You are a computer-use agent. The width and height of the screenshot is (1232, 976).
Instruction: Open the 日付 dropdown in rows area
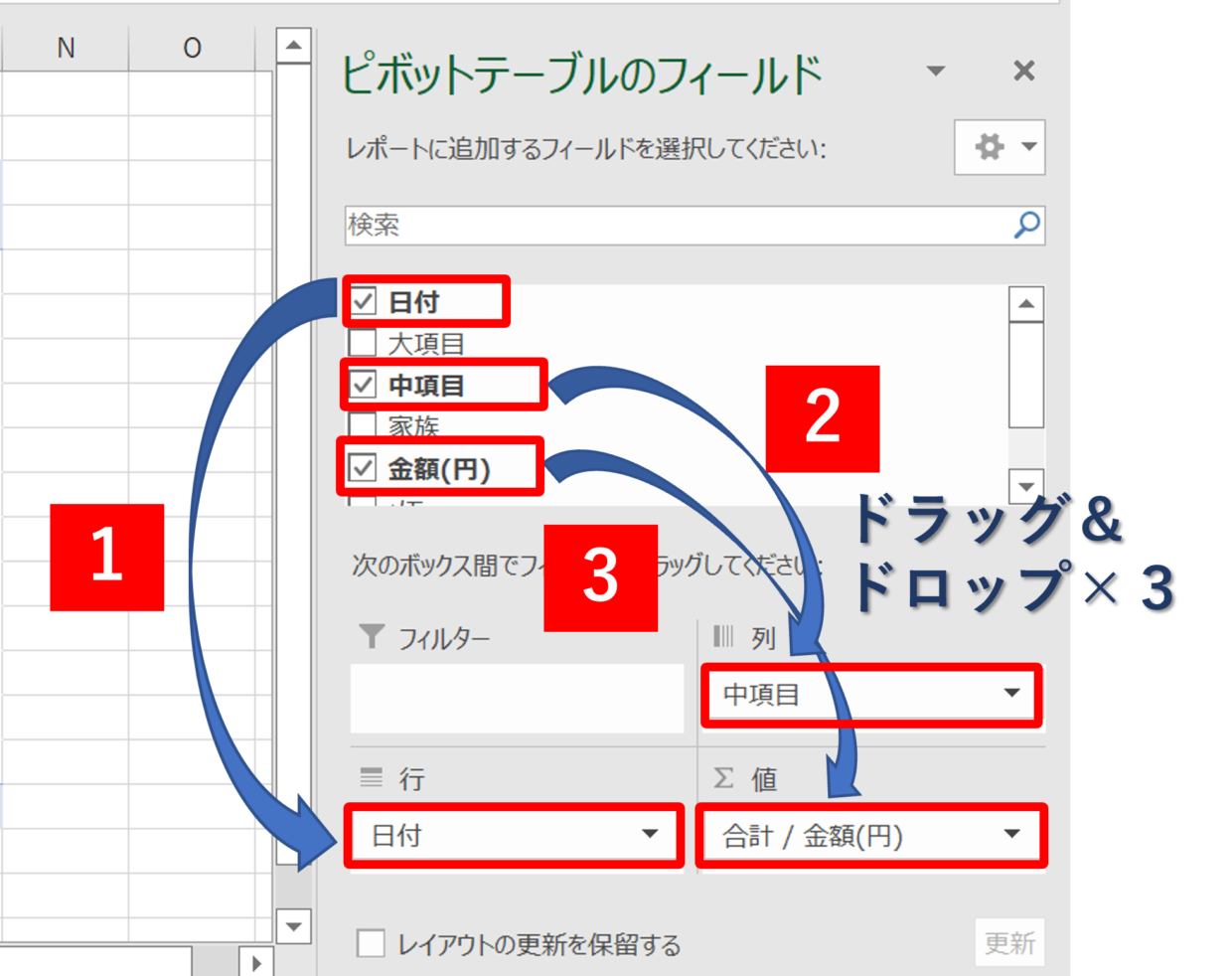coord(650,835)
